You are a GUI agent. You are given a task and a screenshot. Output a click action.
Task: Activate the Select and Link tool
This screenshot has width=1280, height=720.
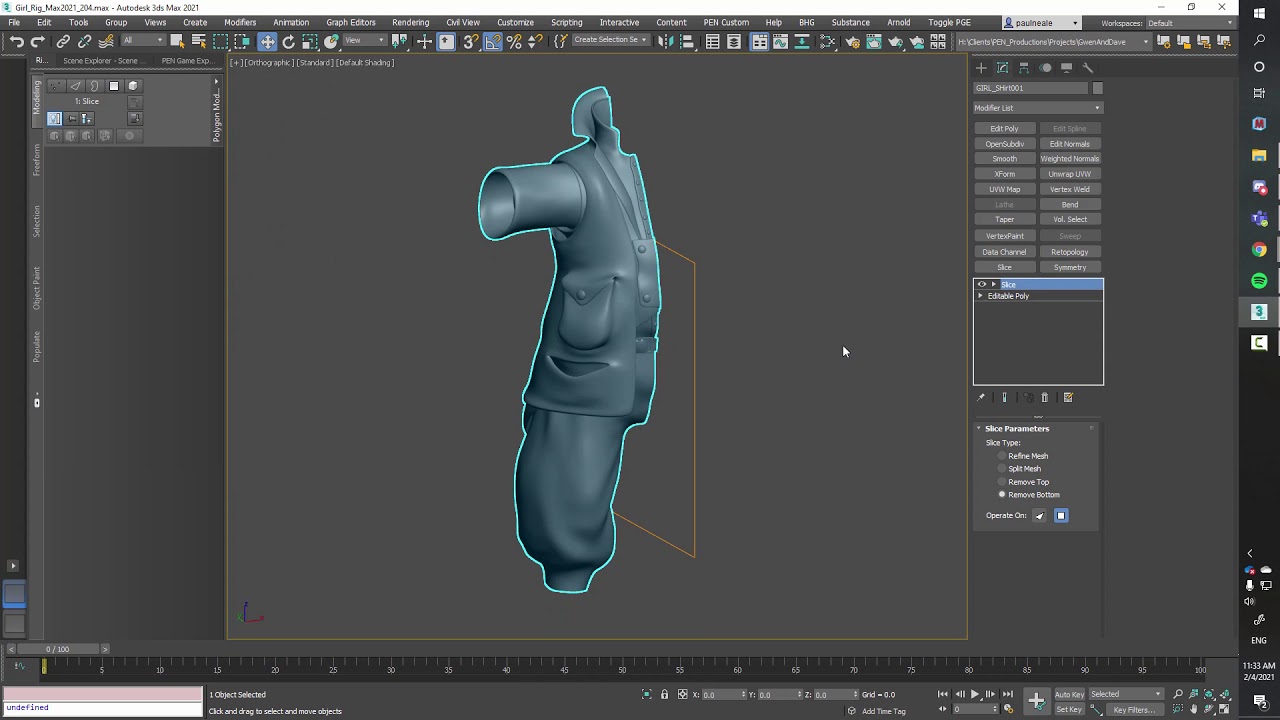(x=63, y=41)
